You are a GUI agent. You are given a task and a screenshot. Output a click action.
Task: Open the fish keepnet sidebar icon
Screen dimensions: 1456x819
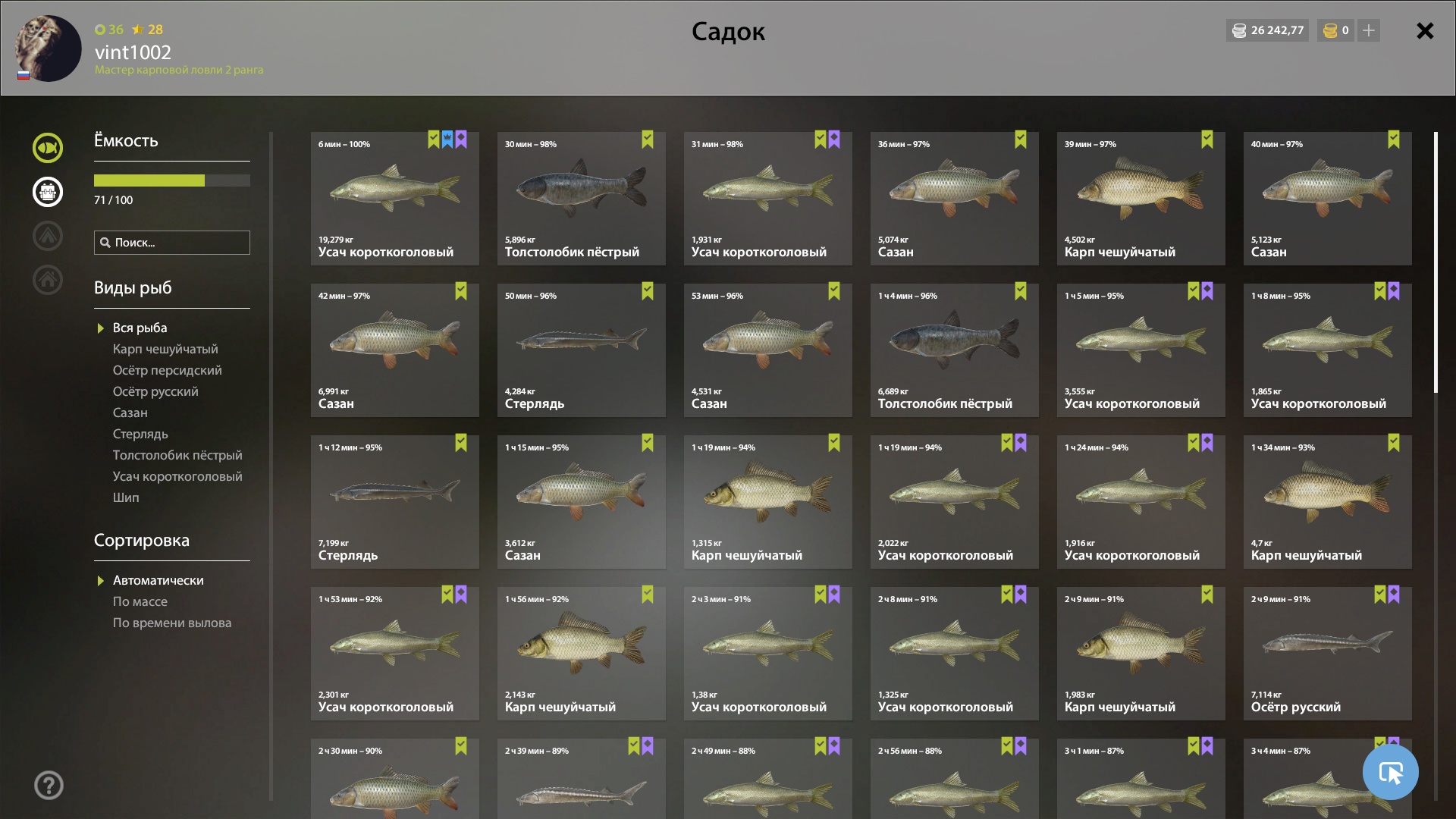(x=48, y=148)
